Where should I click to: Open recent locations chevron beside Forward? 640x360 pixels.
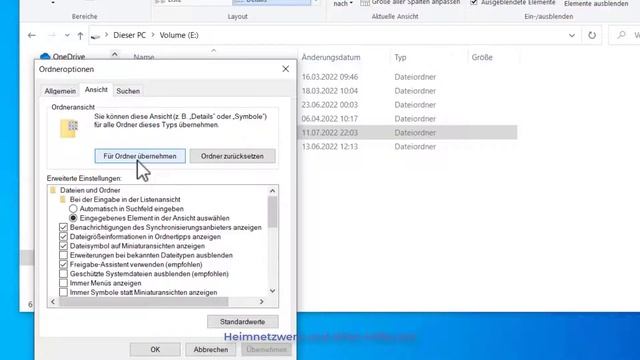67,36
